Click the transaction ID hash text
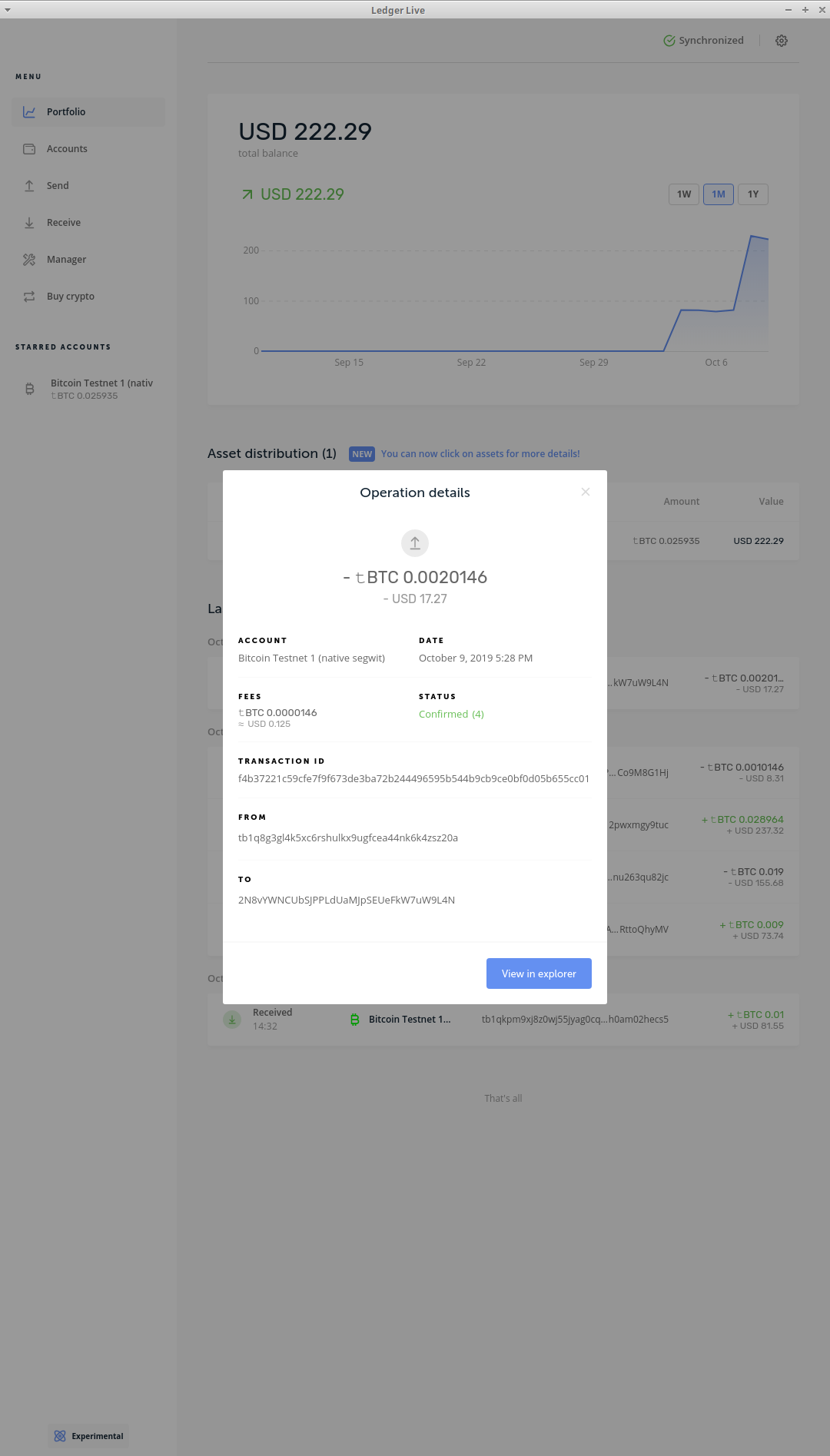 [413, 778]
